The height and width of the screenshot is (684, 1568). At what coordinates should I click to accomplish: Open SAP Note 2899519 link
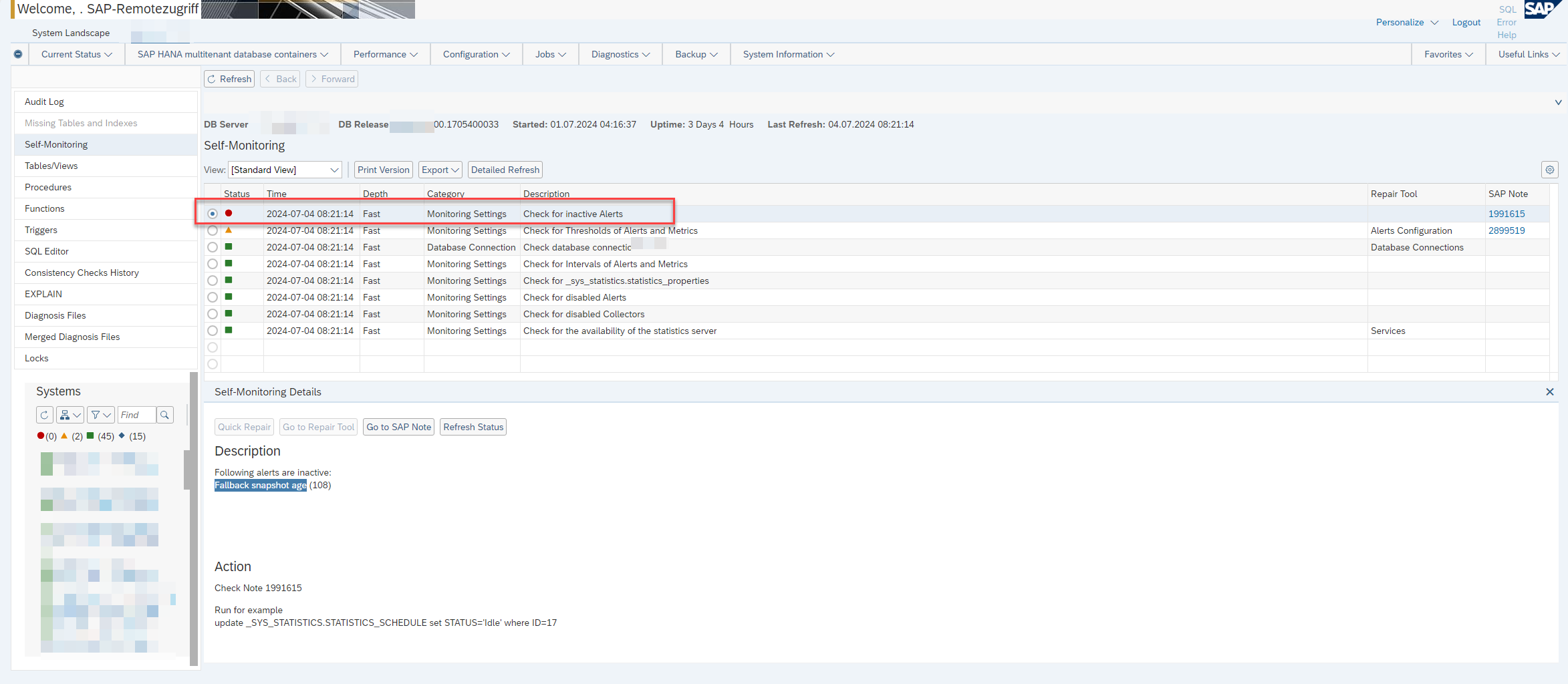pyautogui.click(x=1506, y=230)
